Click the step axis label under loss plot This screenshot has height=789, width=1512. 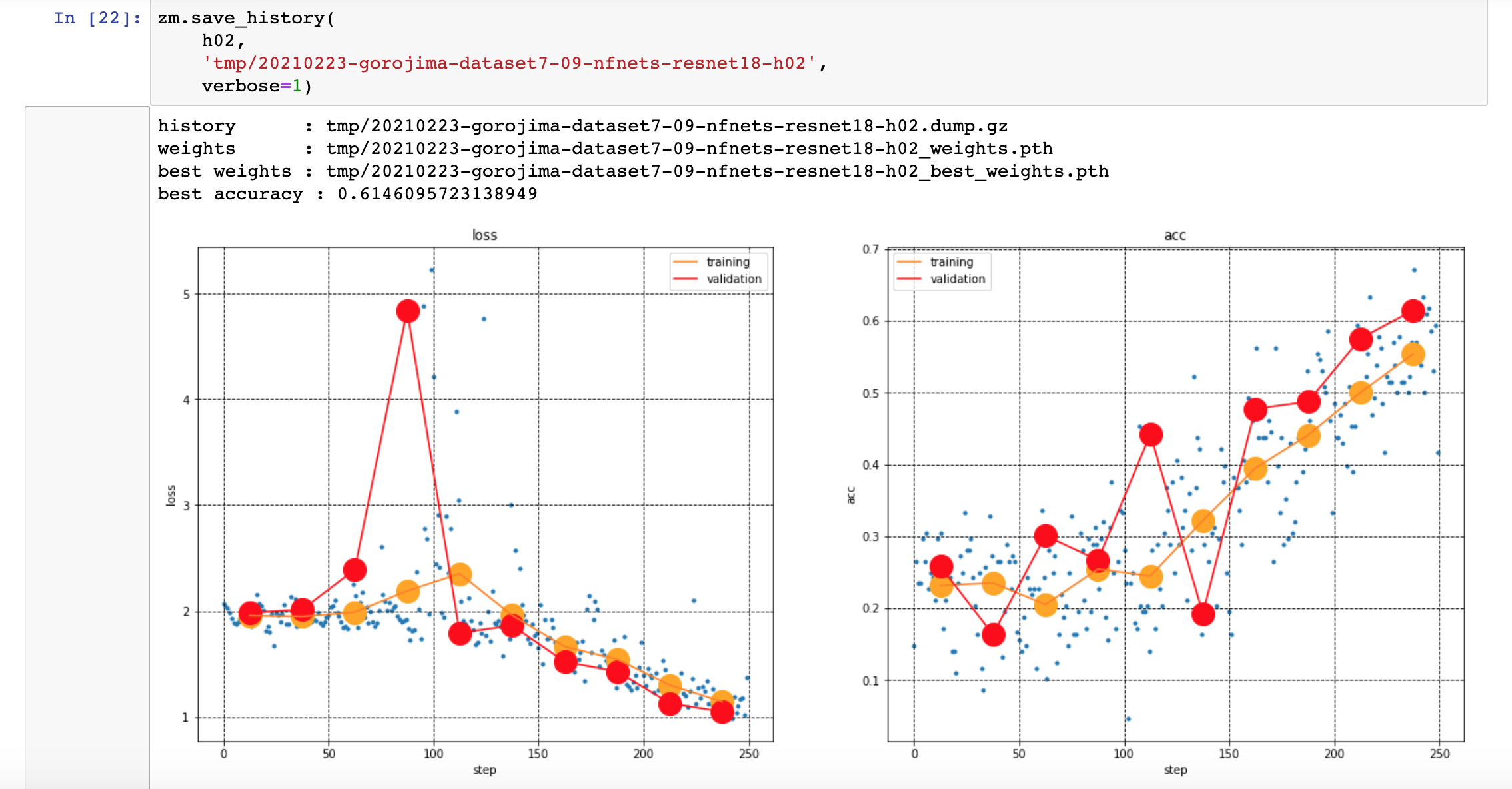click(484, 770)
